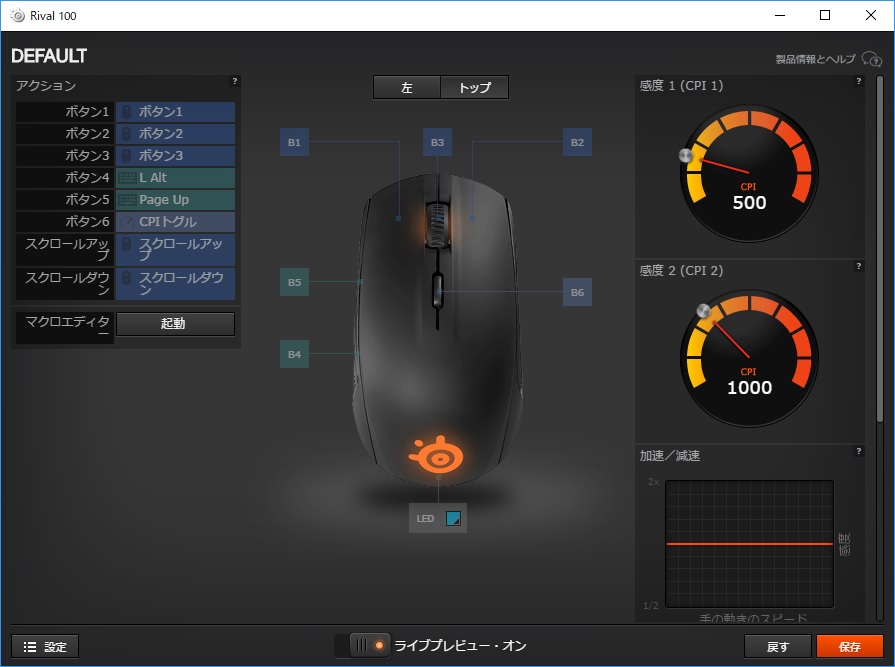
Task: Change the ボタン4 L Alt assignment
Action: point(175,178)
